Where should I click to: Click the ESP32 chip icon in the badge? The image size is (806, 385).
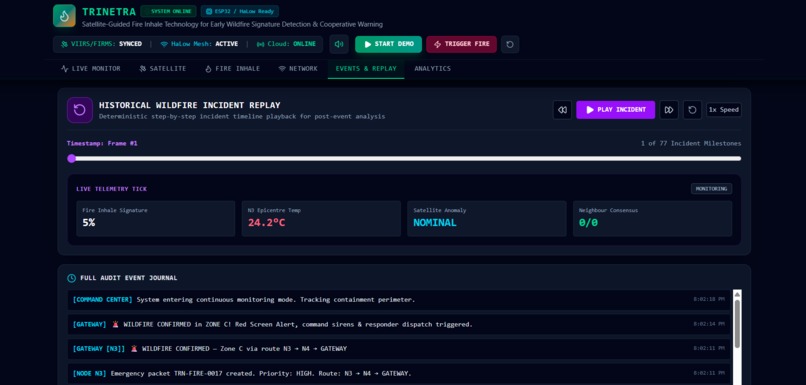(x=209, y=11)
